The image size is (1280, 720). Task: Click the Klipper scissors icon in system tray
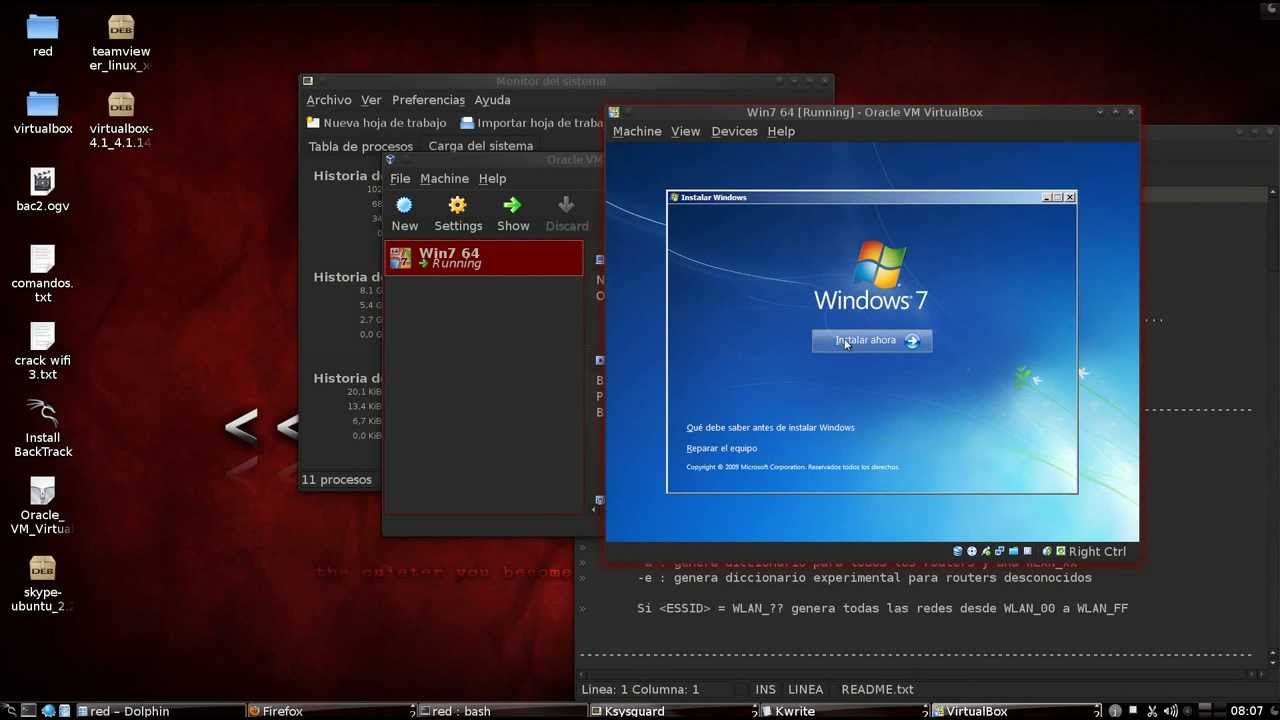click(x=1152, y=711)
